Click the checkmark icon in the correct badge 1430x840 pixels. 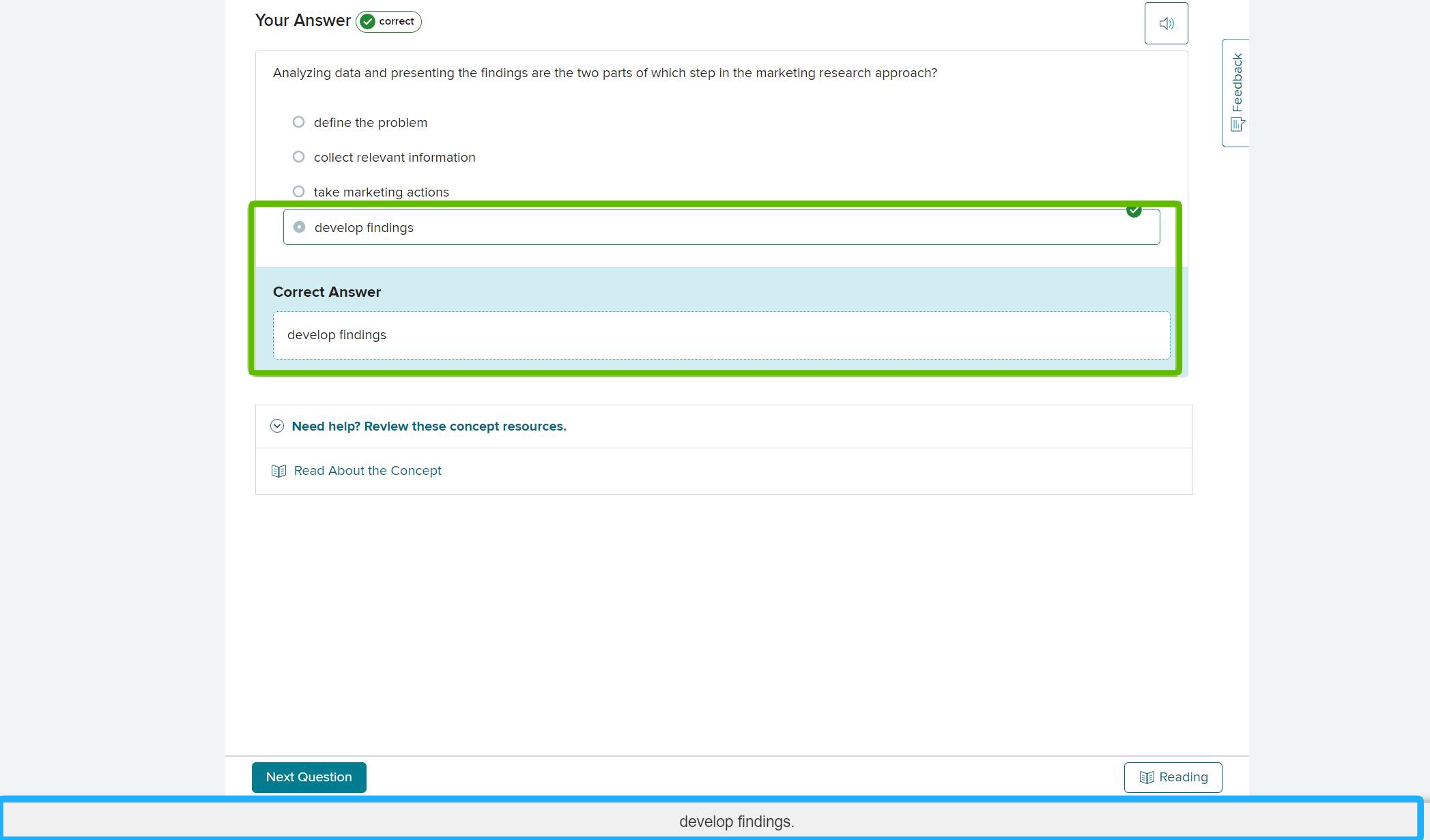(367, 21)
